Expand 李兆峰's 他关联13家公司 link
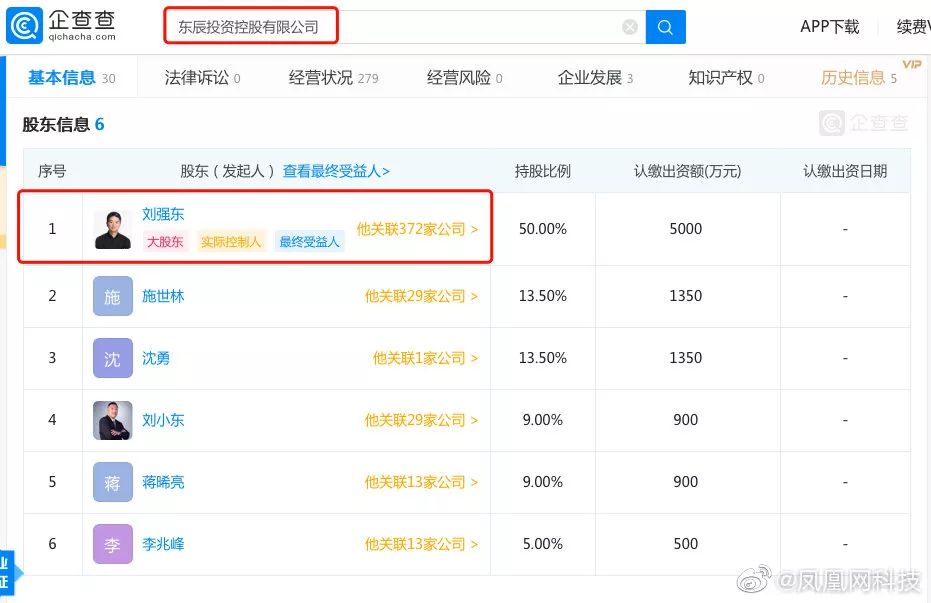 421,544
